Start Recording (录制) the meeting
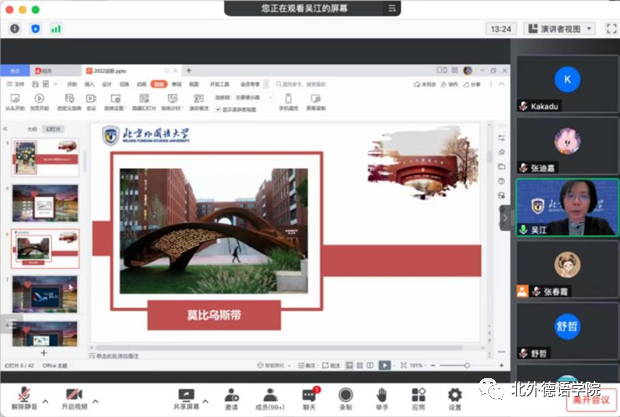 click(x=345, y=396)
